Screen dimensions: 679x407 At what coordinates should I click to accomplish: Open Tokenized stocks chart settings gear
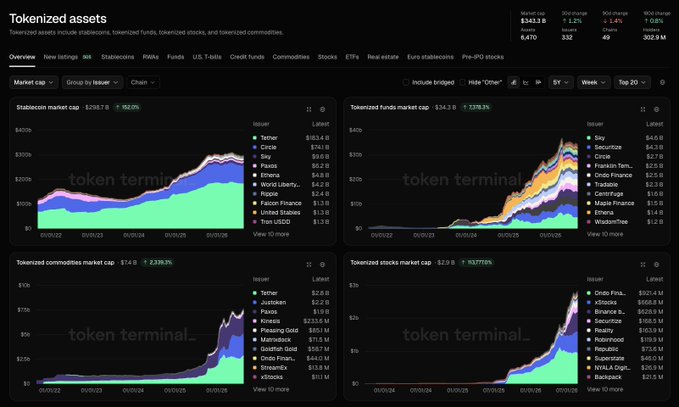(x=656, y=265)
